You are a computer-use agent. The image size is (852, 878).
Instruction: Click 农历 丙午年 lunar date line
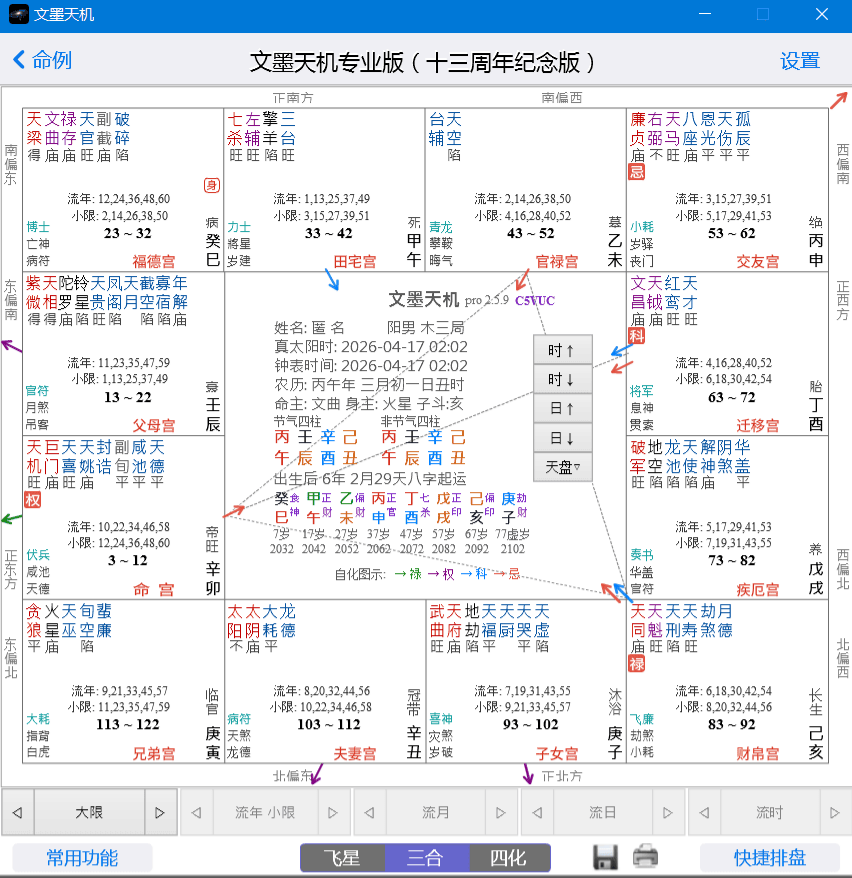tap(369, 385)
